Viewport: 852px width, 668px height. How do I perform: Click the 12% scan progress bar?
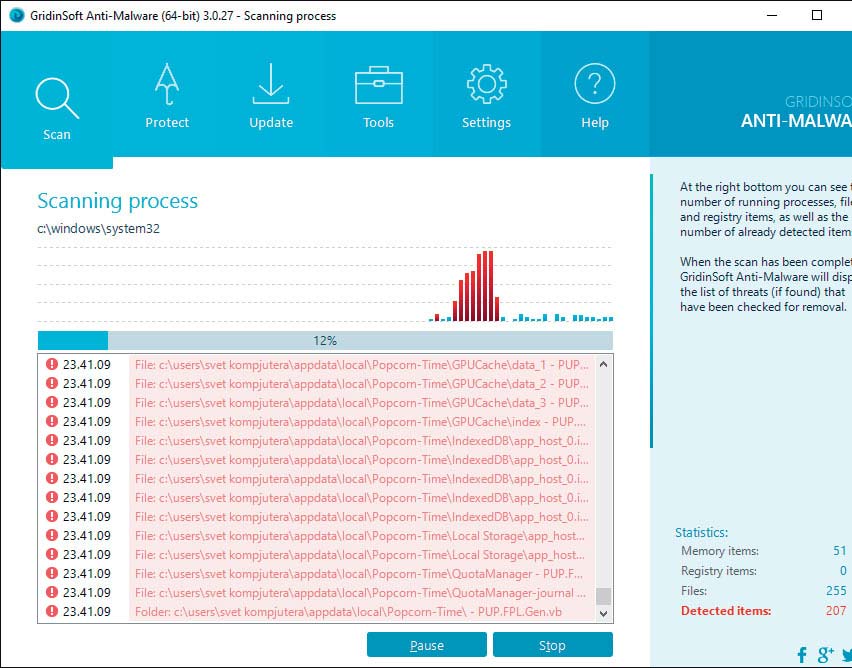click(x=325, y=341)
